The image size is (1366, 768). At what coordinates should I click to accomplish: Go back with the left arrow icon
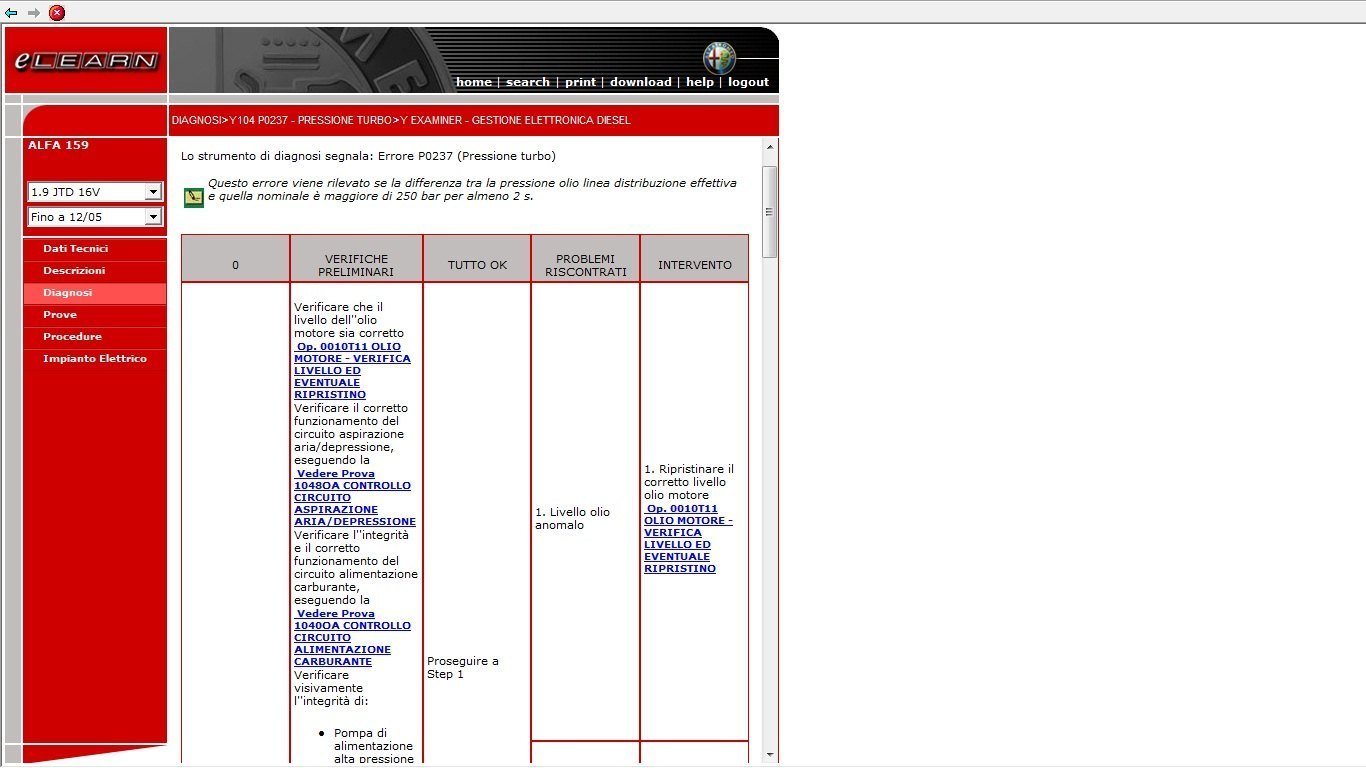pyautogui.click(x=11, y=13)
